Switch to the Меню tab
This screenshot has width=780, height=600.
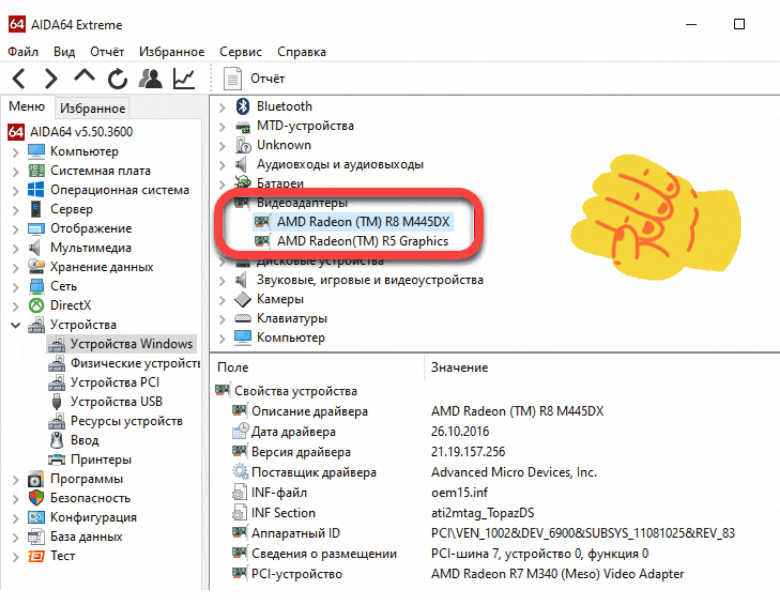point(26,107)
